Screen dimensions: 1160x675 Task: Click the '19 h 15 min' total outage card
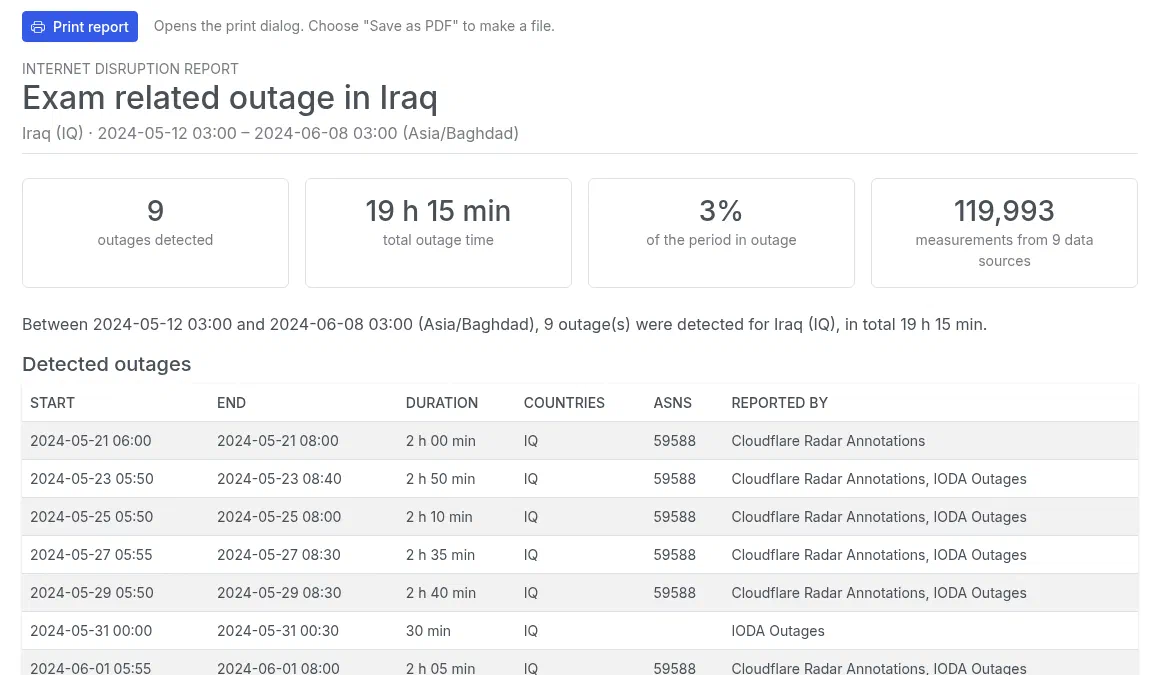pos(438,232)
